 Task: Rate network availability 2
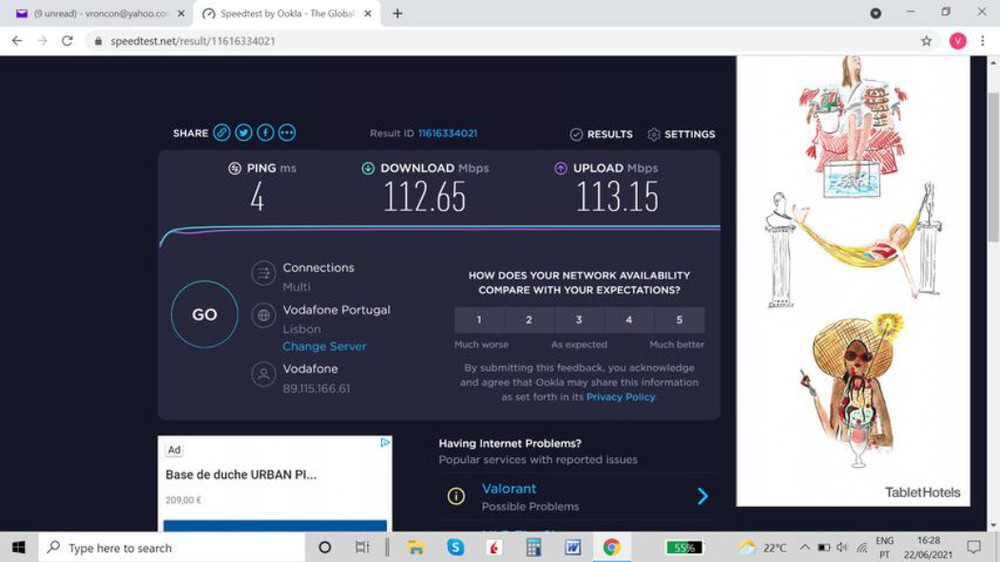(x=529, y=320)
